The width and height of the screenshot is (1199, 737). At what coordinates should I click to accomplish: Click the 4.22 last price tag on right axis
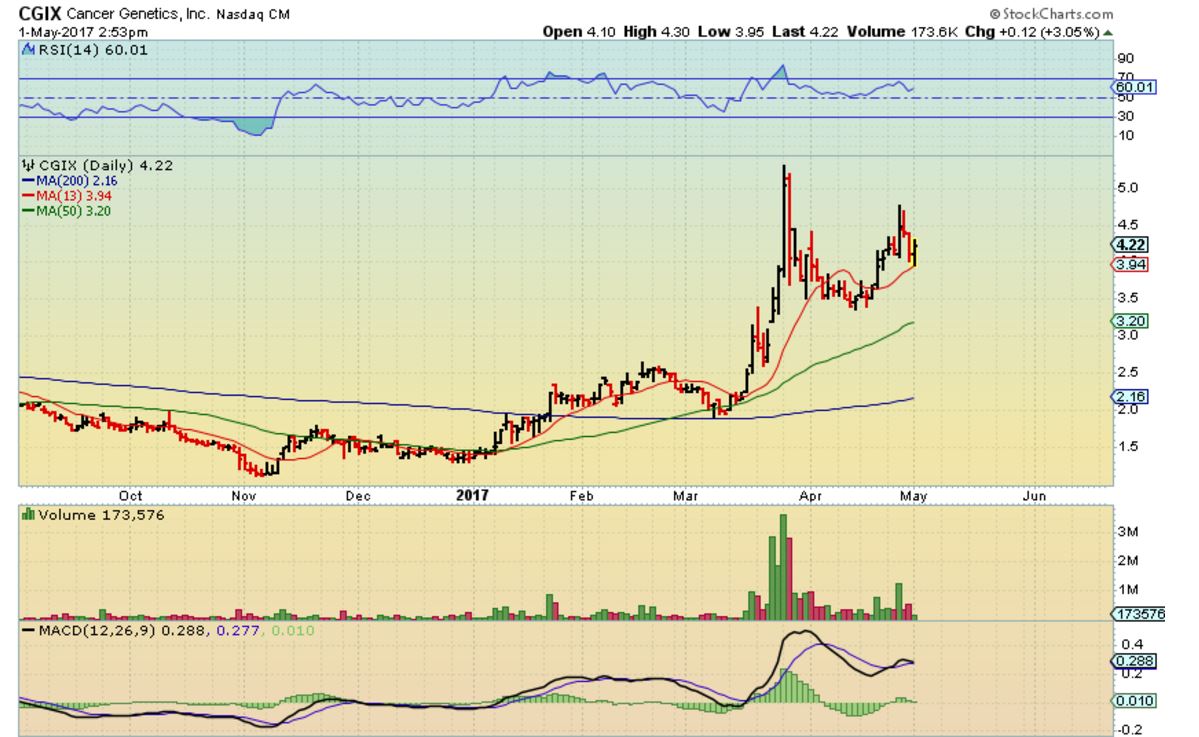click(1131, 245)
